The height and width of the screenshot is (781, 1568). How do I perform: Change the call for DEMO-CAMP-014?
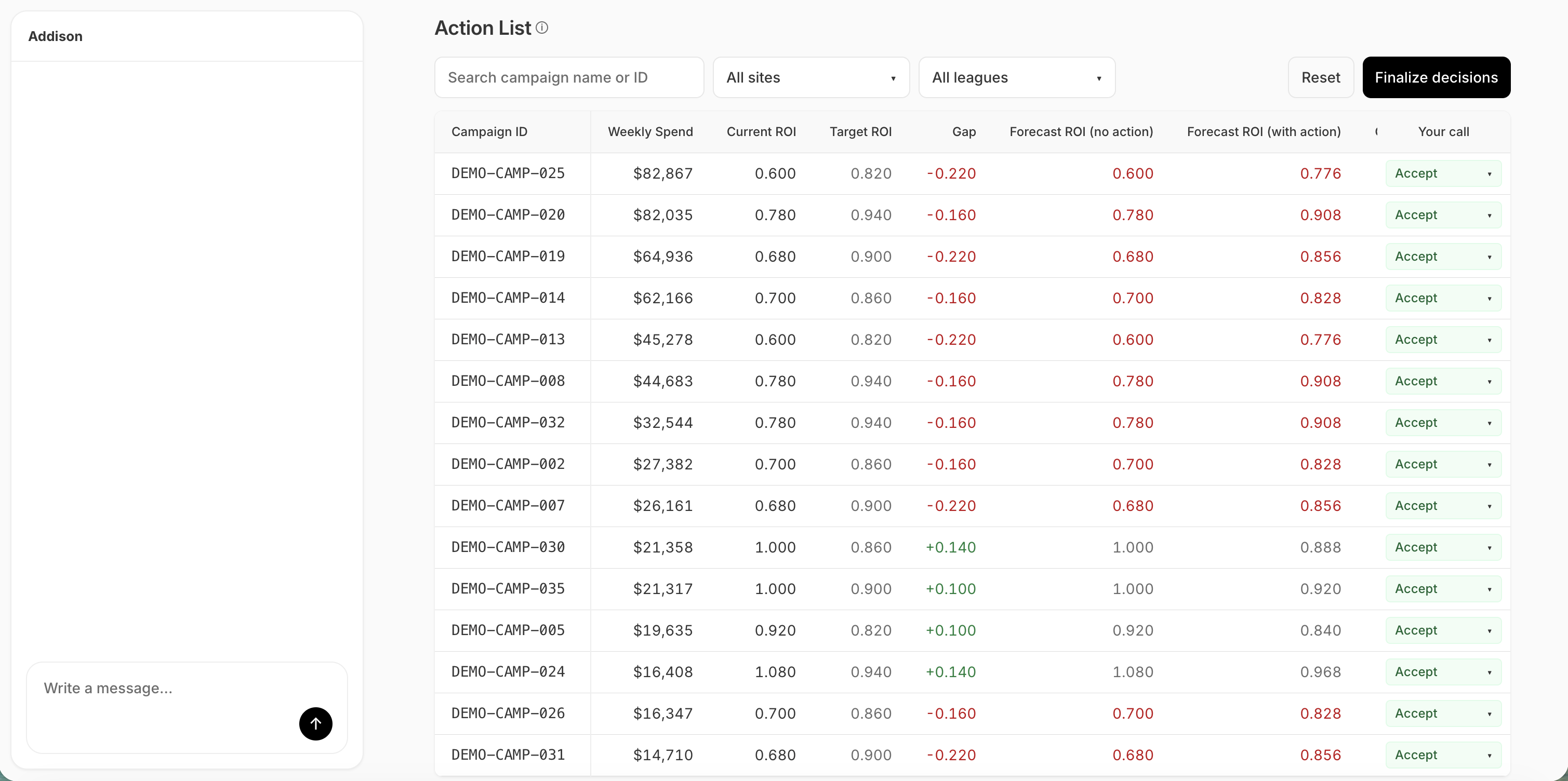[1443, 298]
